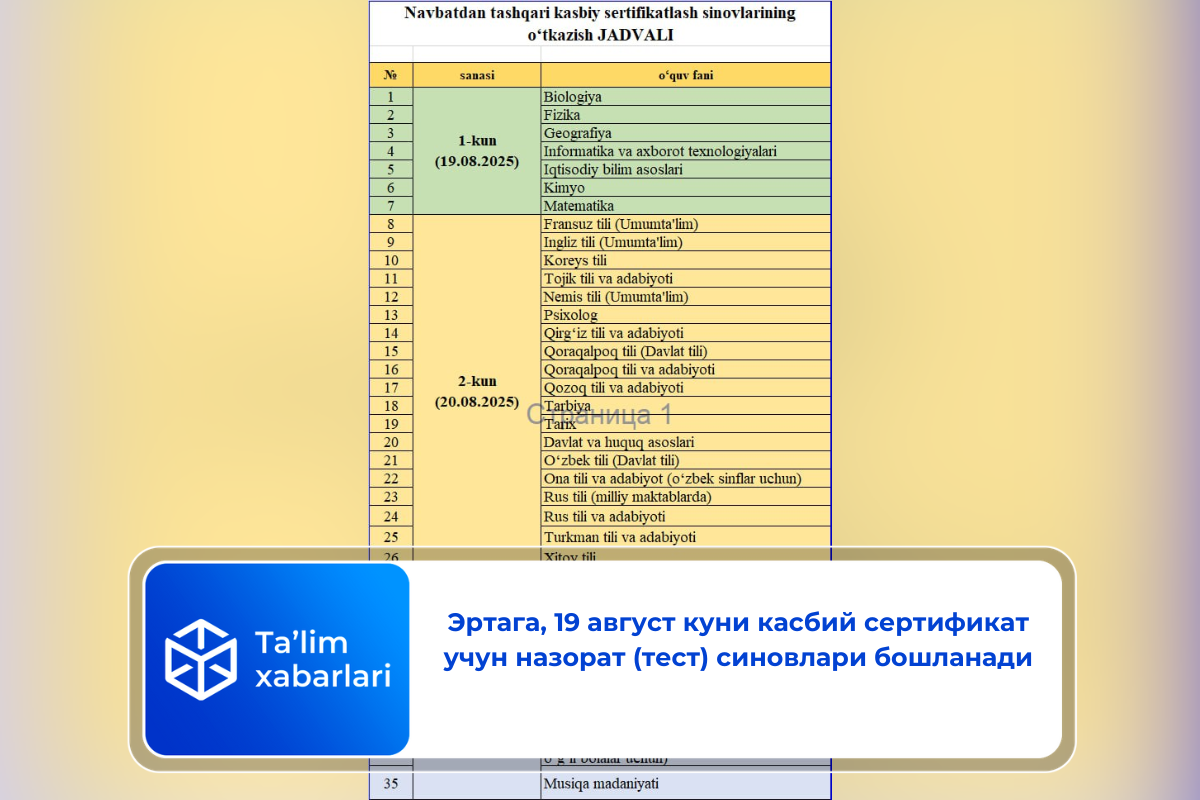Click row number 1 cell
This screenshot has height=800, width=1200.
(391, 97)
